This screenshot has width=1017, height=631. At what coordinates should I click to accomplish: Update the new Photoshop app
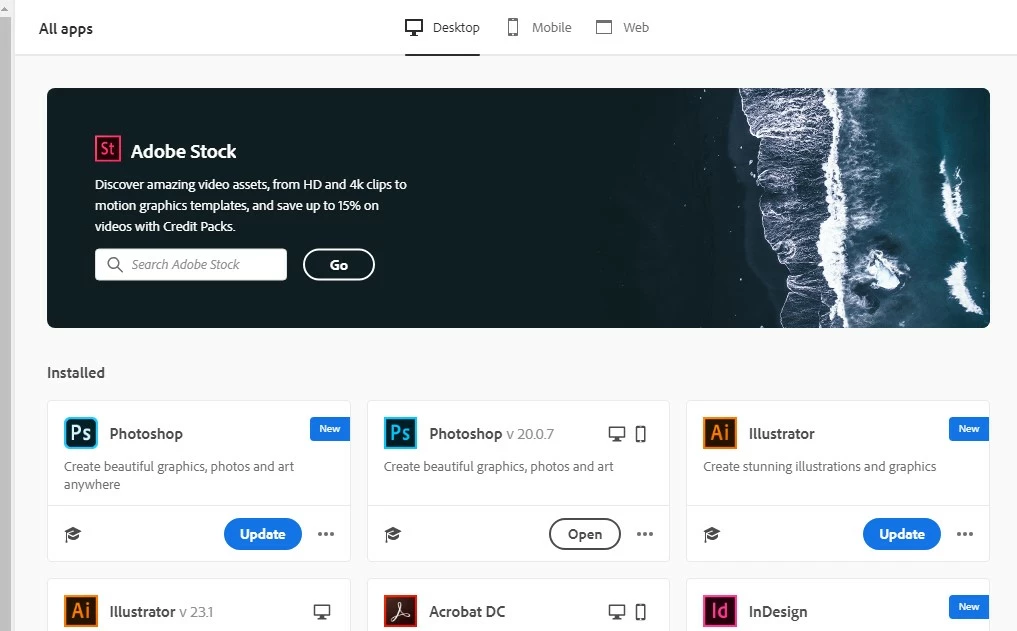pos(263,534)
